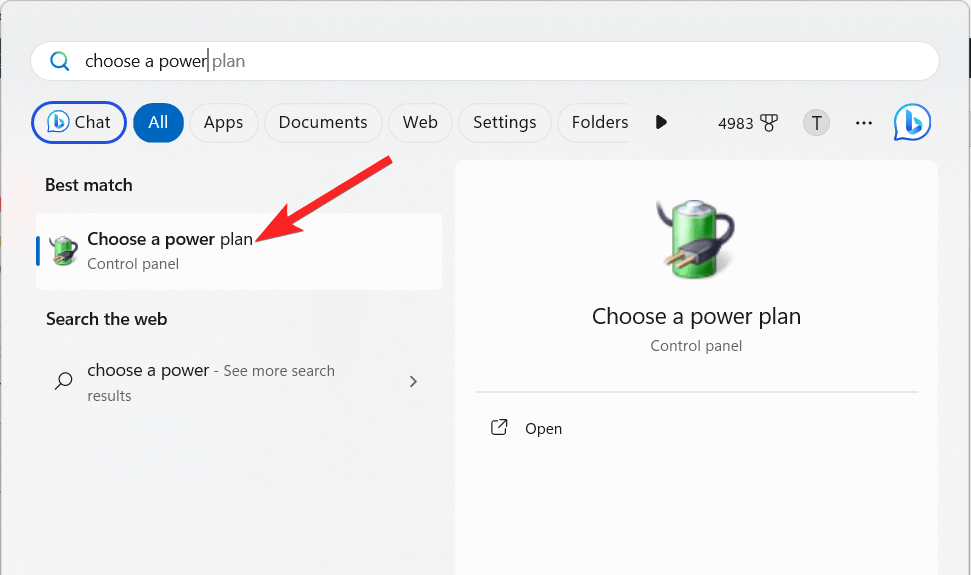Viewport: 971px width, 575px height.
Task: Click inside the search text field
Action: [x=500, y=61]
